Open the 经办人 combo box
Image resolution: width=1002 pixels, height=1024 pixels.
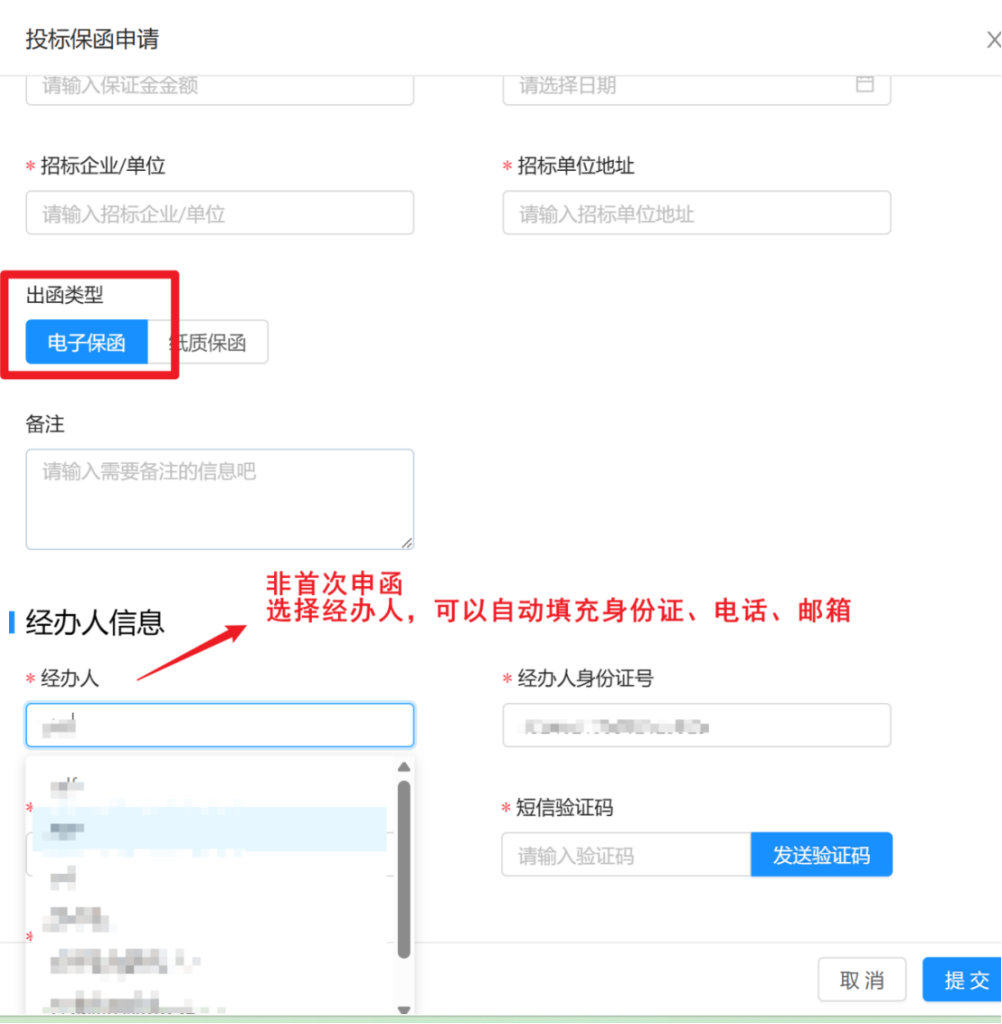pyautogui.click(x=219, y=725)
